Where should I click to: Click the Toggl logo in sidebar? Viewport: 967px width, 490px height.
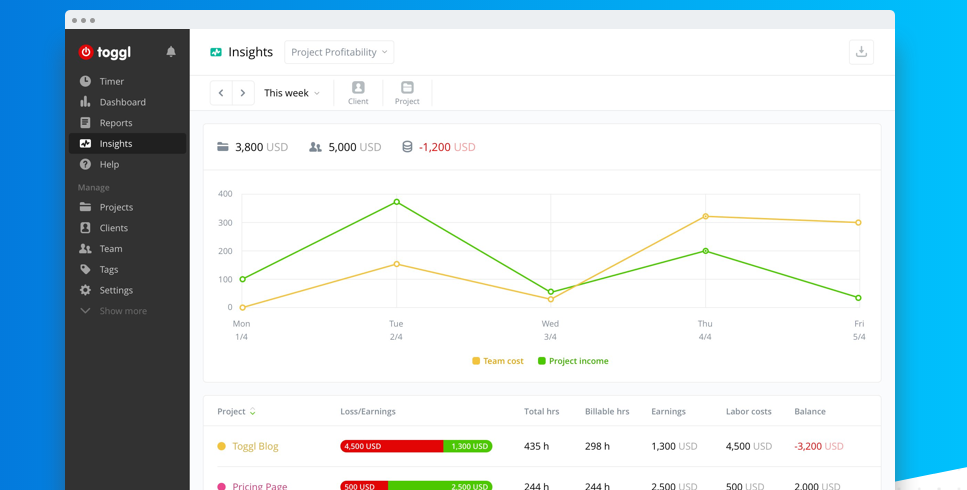coord(105,52)
